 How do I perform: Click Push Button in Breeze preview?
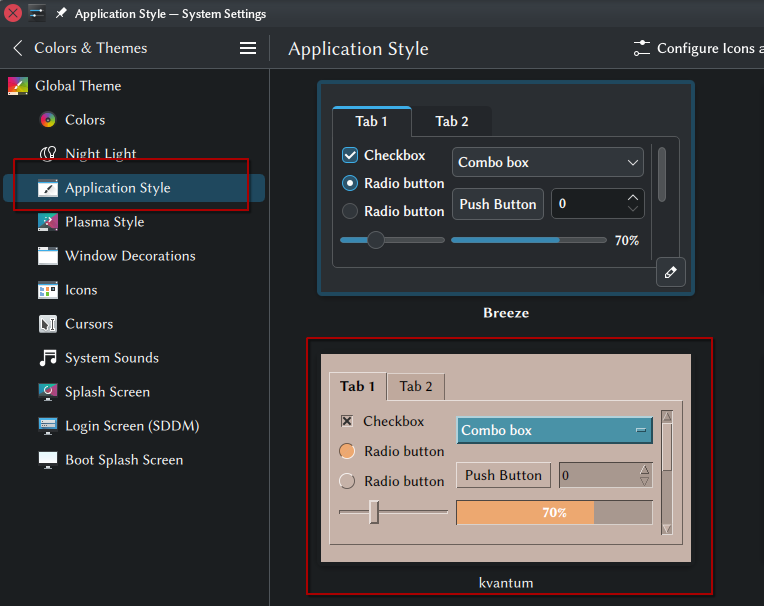pyautogui.click(x=498, y=204)
